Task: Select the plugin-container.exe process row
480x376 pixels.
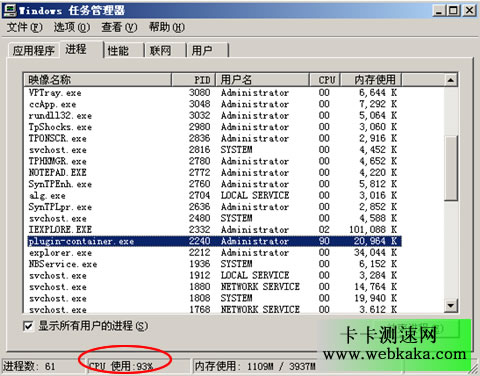Action: coord(214,241)
